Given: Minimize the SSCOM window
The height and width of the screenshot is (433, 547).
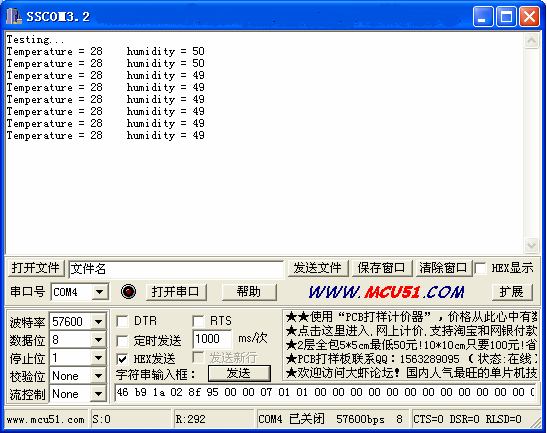Looking at the screenshot, I should click(x=483, y=16).
